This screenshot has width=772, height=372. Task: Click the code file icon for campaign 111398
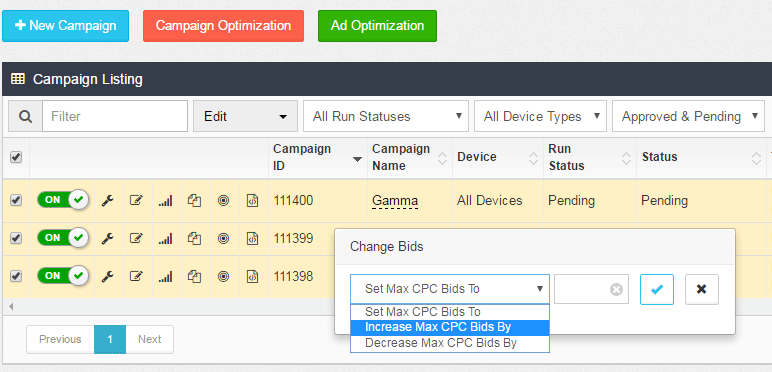(253, 277)
